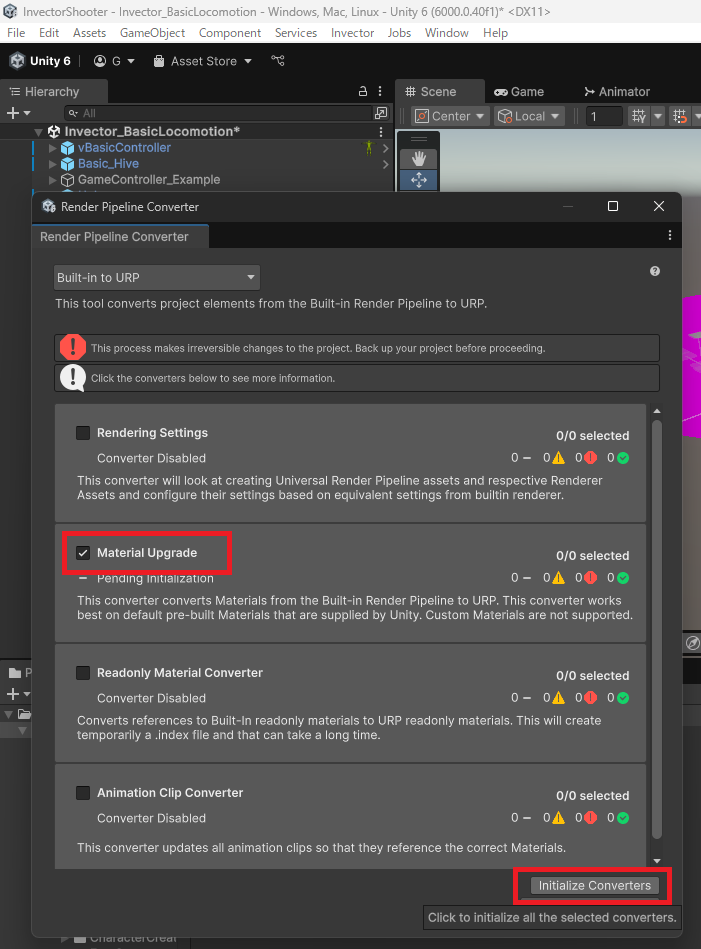Select GameController_Example in the Hierarchy
701x949 pixels.
(149, 180)
